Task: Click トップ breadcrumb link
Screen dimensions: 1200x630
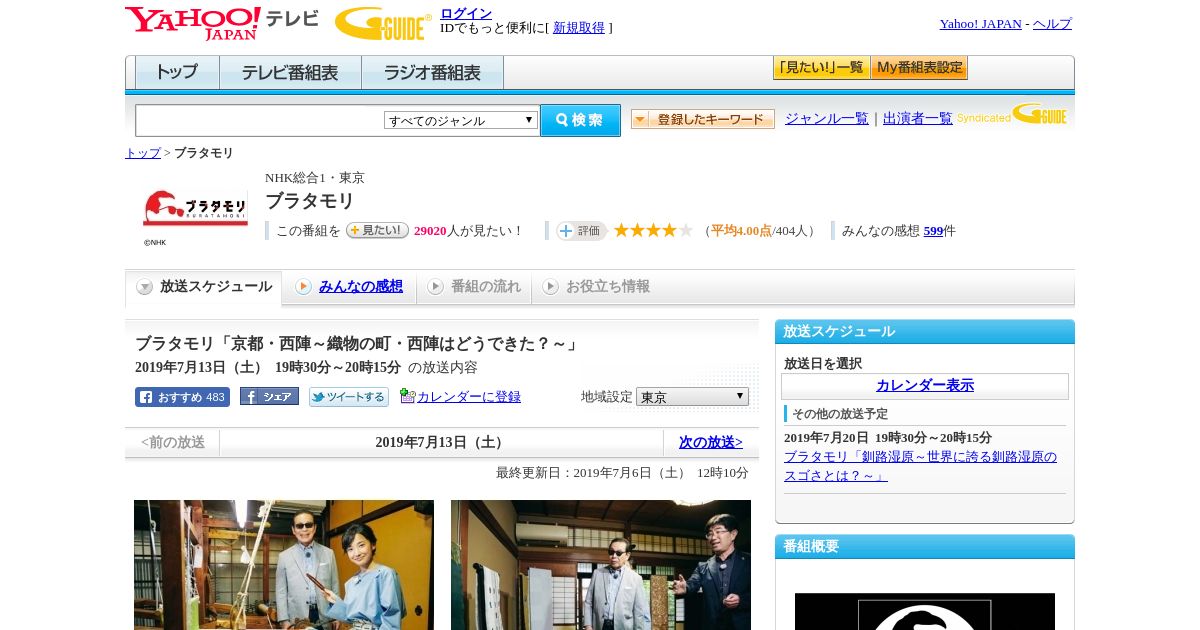Action: click(x=142, y=153)
